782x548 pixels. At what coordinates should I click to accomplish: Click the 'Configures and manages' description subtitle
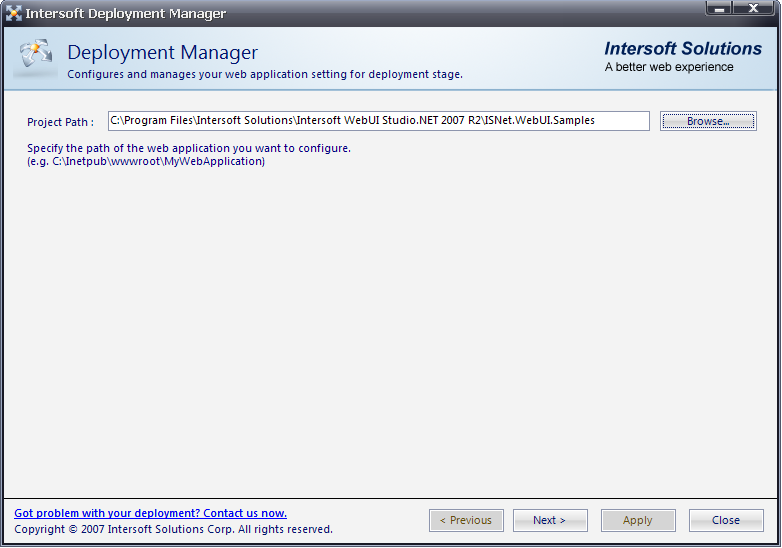click(265, 74)
